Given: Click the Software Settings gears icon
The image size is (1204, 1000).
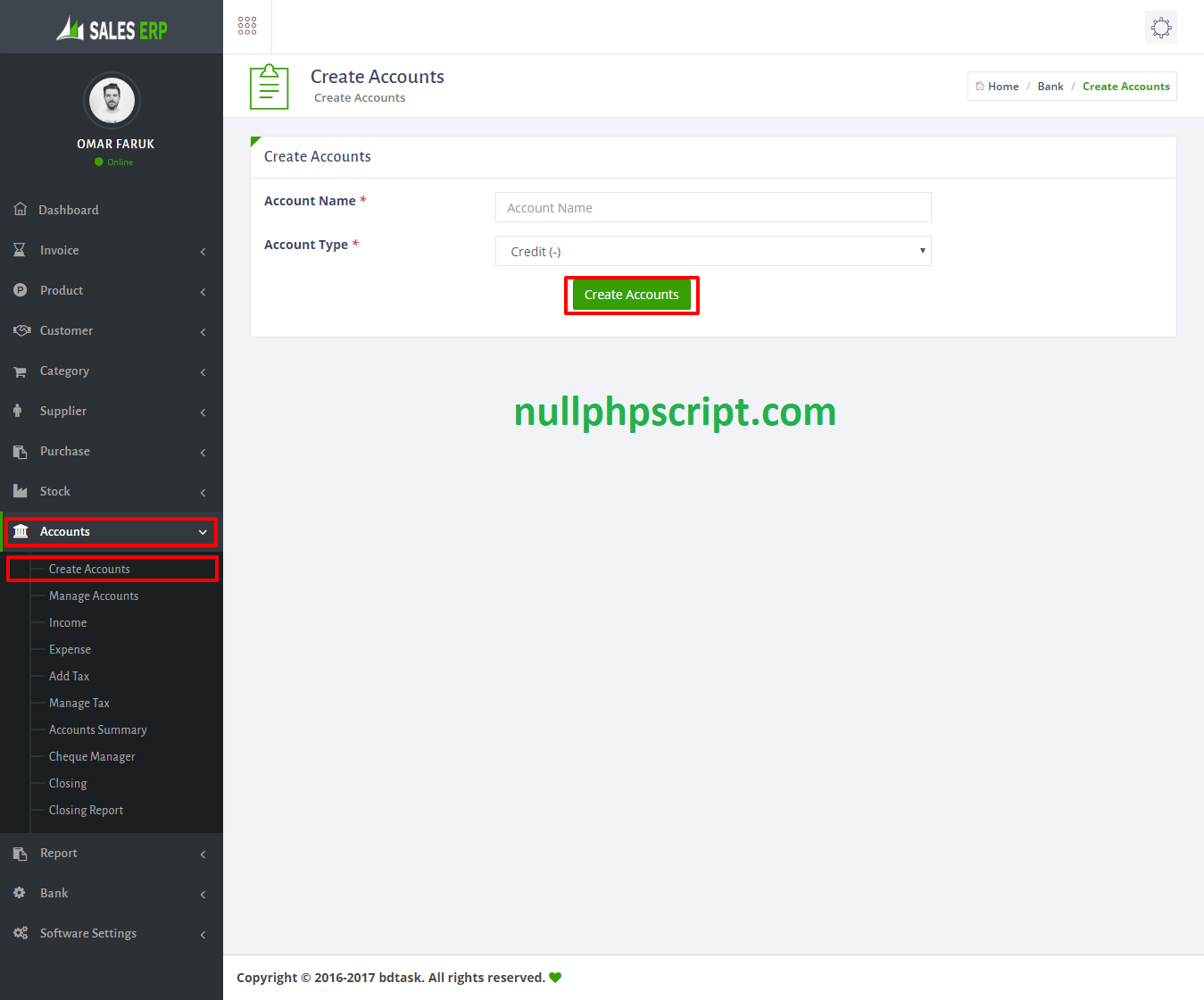Looking at the screenshot, I should [x=21, y=933].
